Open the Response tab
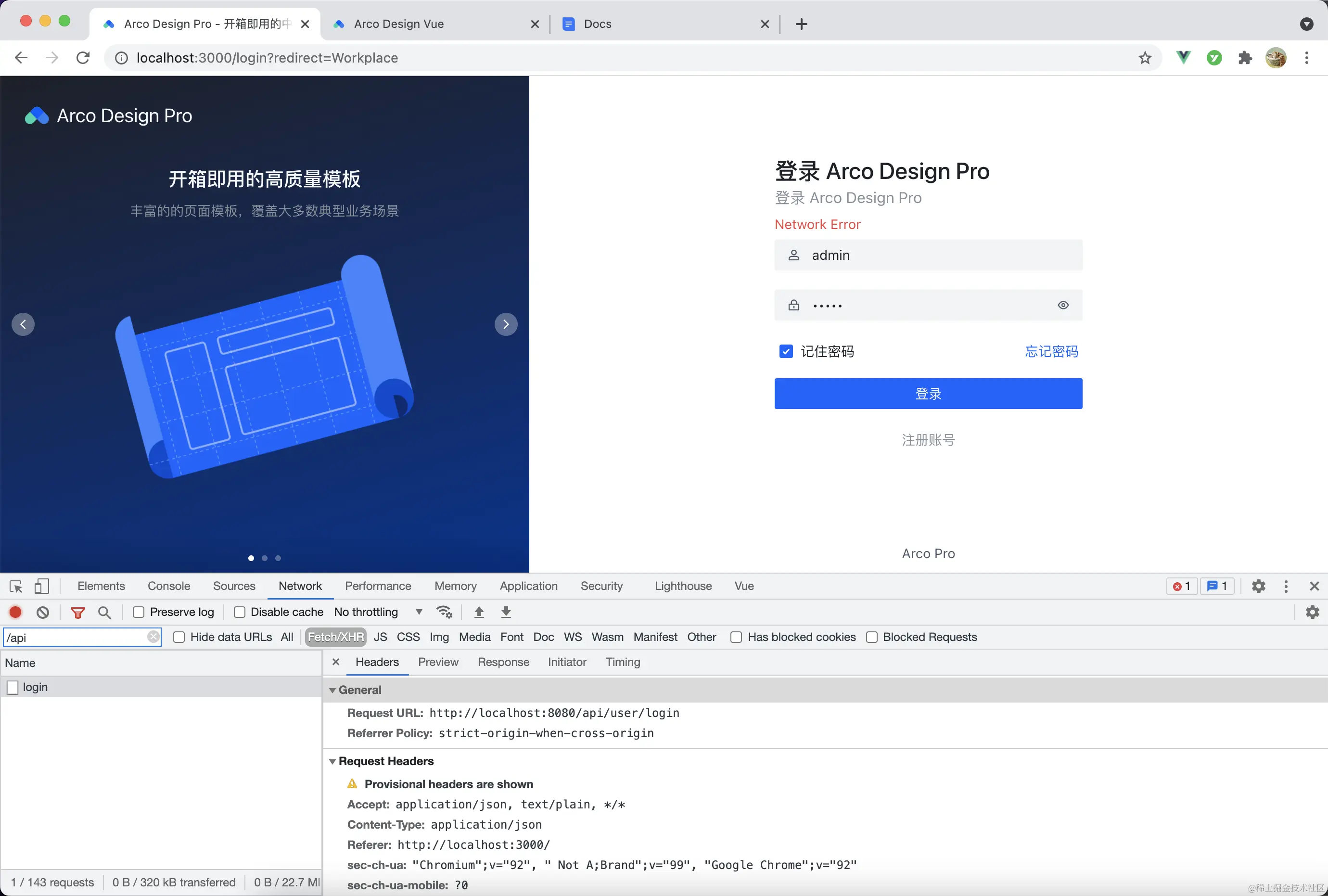Screen dimensions: 1328x896 click(503, 662)
